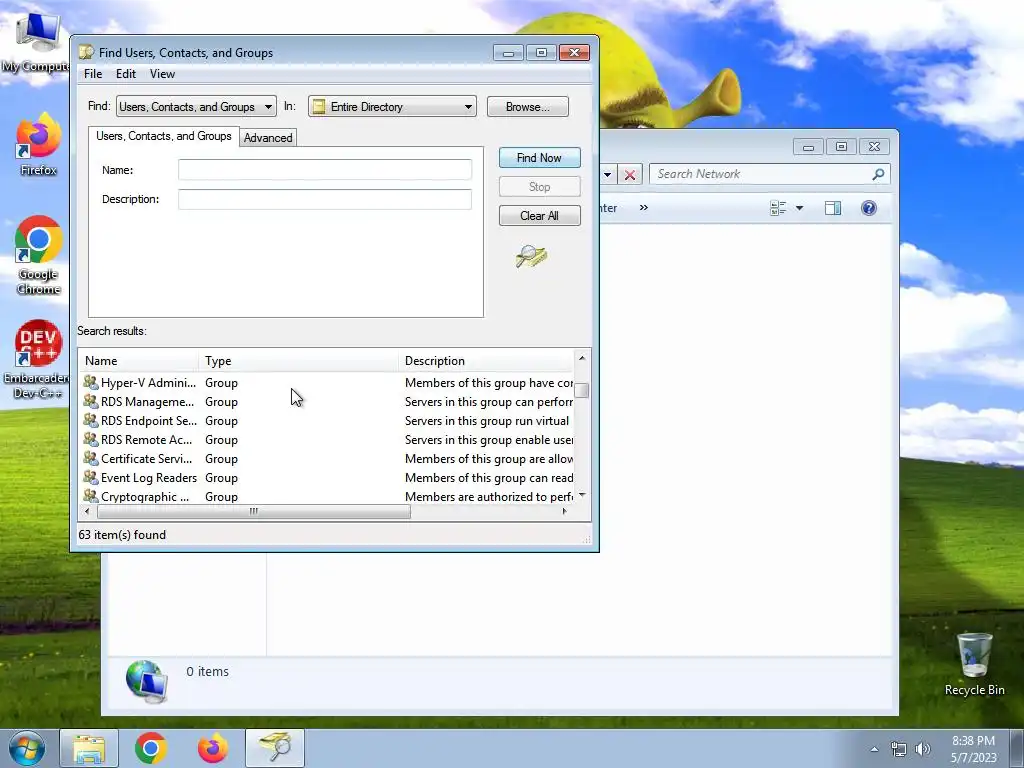1024x768 pixels.
Task: Click the horizontal scrollbar right arrow
Action: (565, 511)
